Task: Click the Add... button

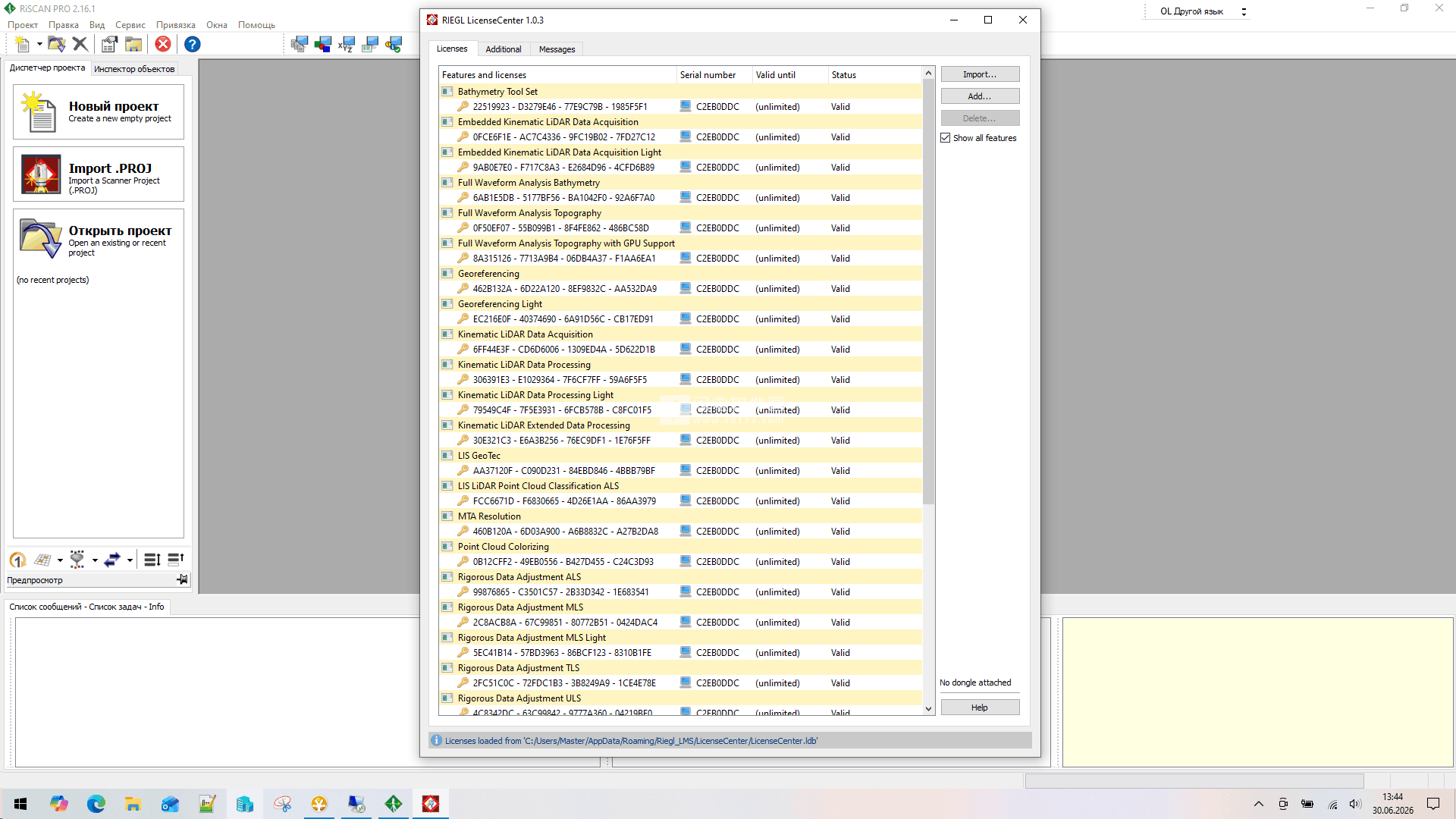Action: coord(980,96)
